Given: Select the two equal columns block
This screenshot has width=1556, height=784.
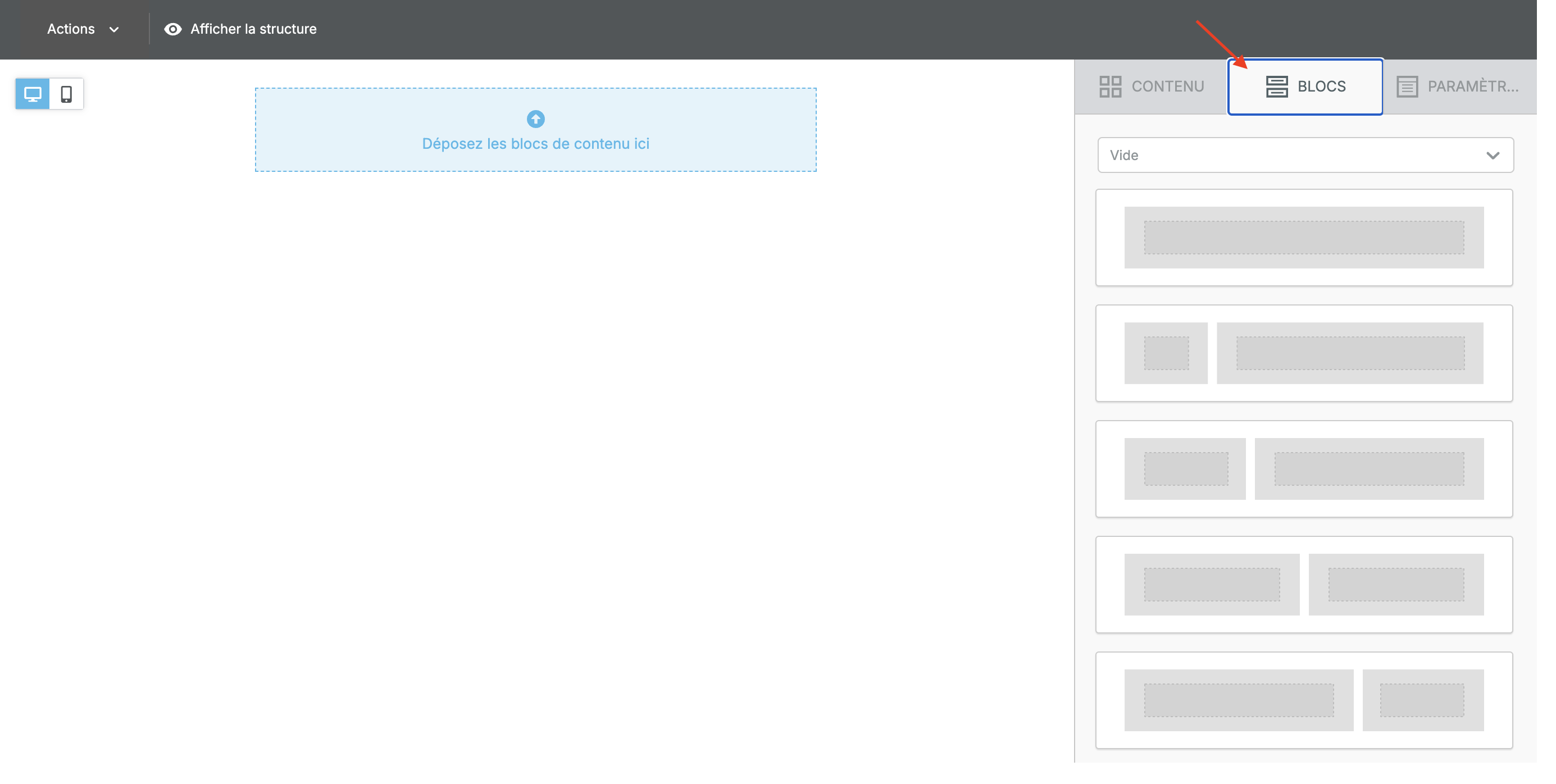Looking at the screenshot, I should (1304, 585).
